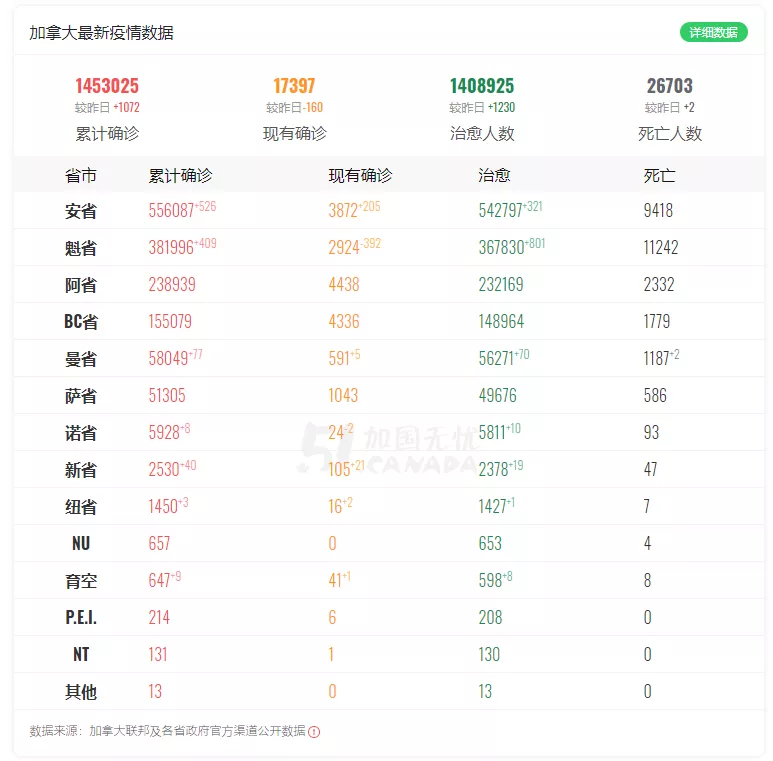Click the 加拿大最新疫情数据 title
Screen dimensions: 773x761
[101, 33]
